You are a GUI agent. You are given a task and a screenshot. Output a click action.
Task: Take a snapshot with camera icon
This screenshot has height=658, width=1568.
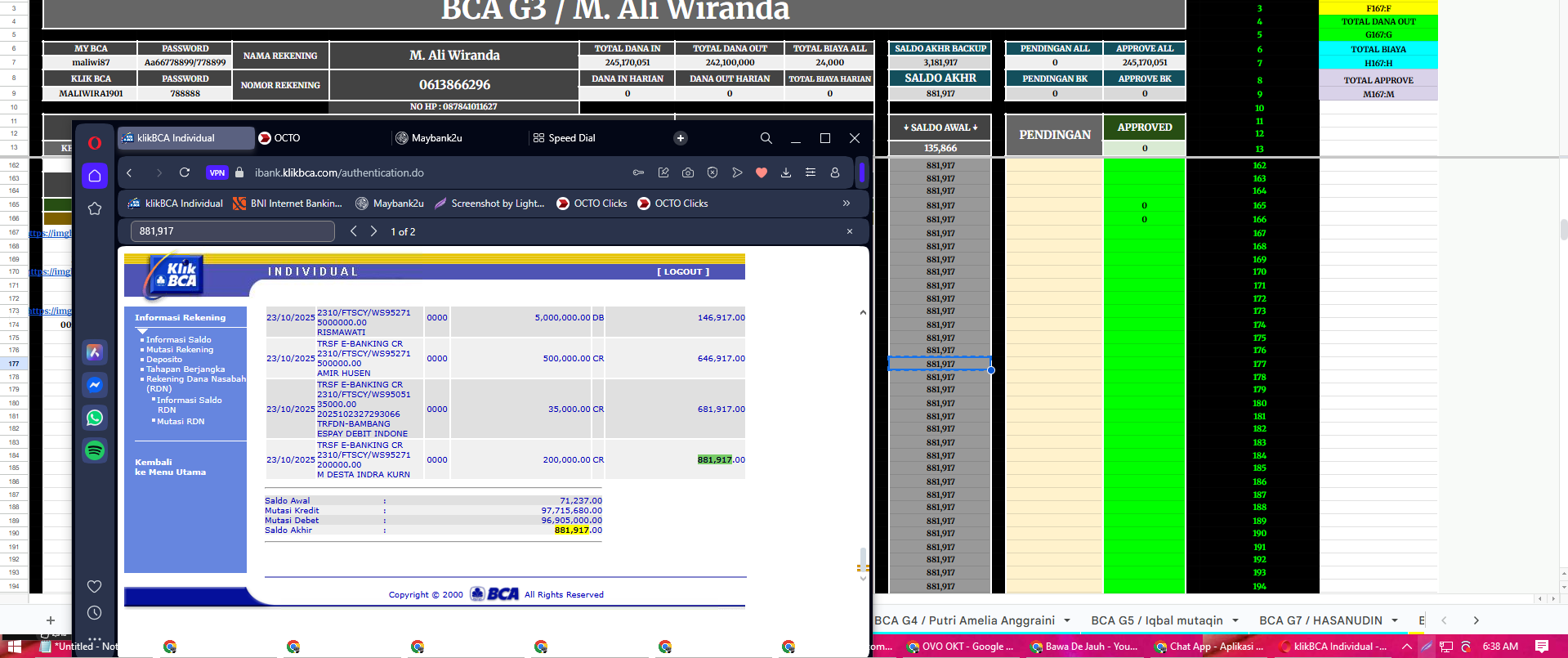pyautogui.click(x=688, y=172)
